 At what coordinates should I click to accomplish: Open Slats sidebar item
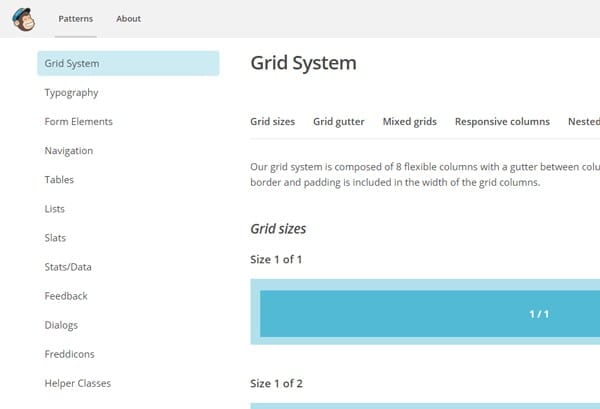click(55, 238)
